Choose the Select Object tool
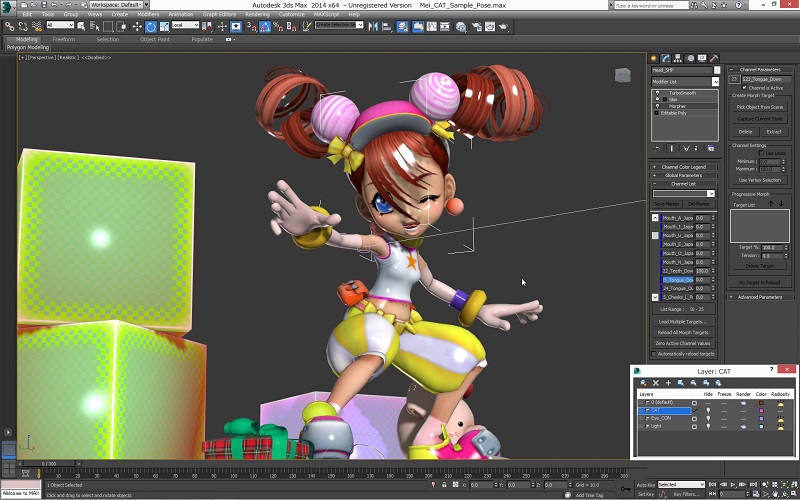Image resolution: width=800 pixels, height=500 pixels. tap(81, 26)
